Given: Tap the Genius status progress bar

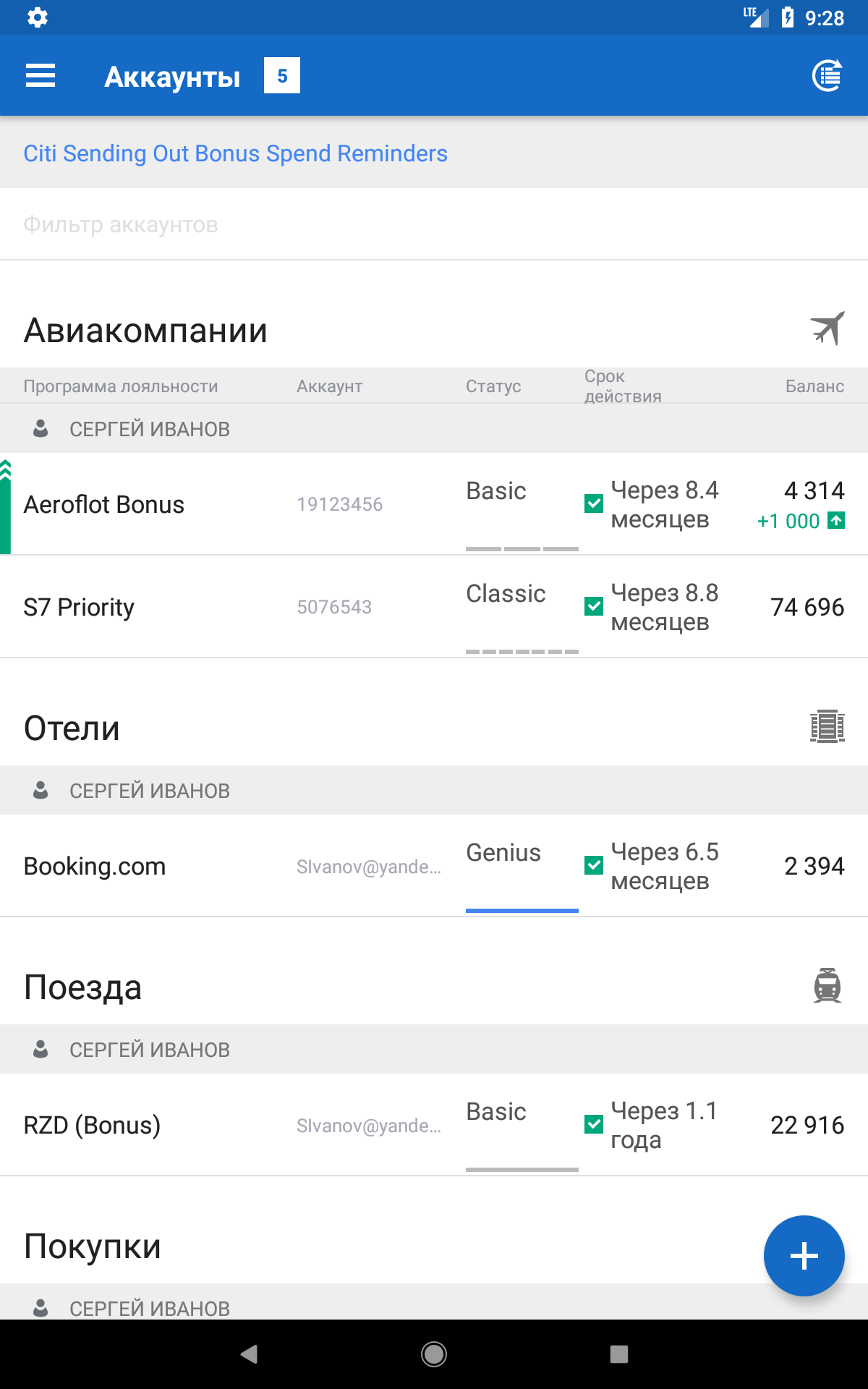Looking at the screenshot, I should point(522,910).
